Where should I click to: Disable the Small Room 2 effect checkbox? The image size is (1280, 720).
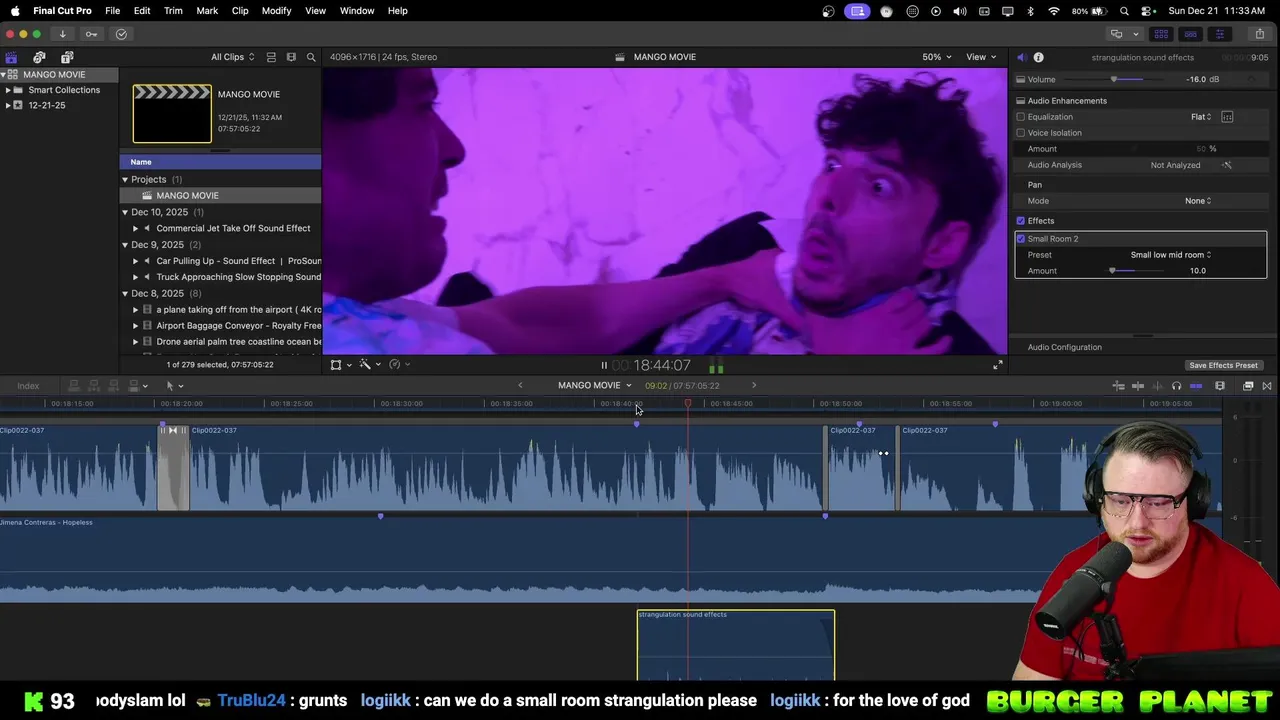click(x=1021, y=239)
